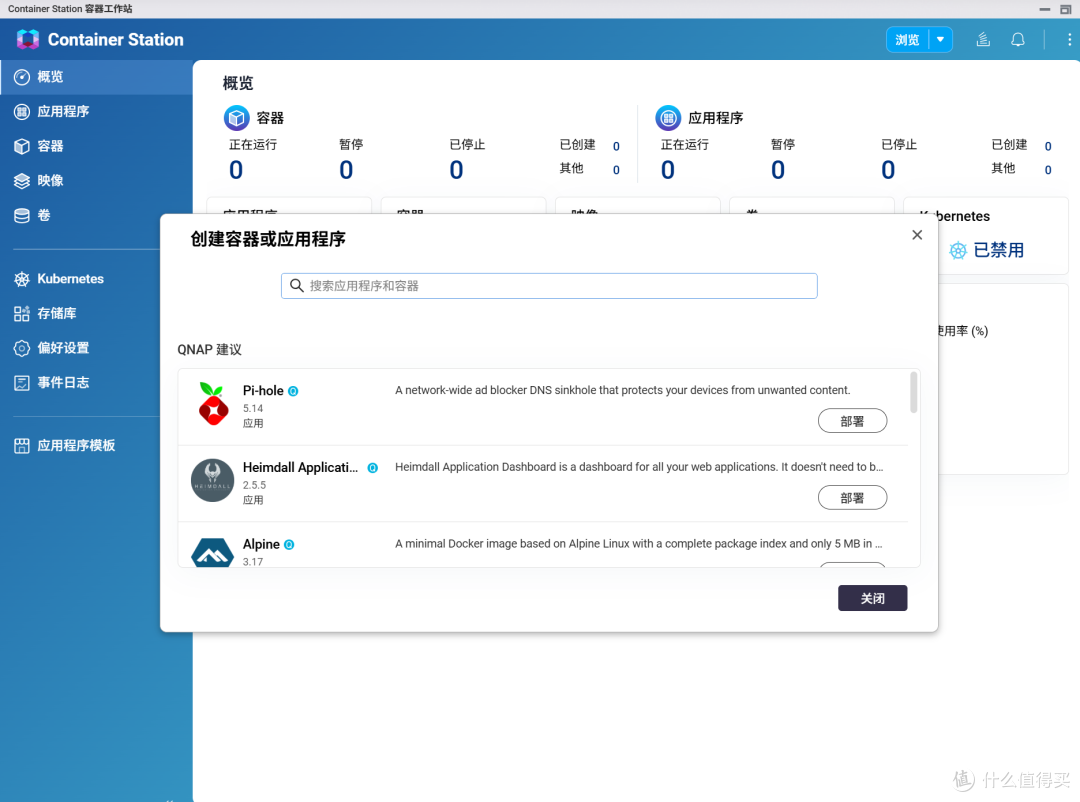Select the Heimdall Applicati... title
Viewport: 1080px width, 802px height.
300,467
